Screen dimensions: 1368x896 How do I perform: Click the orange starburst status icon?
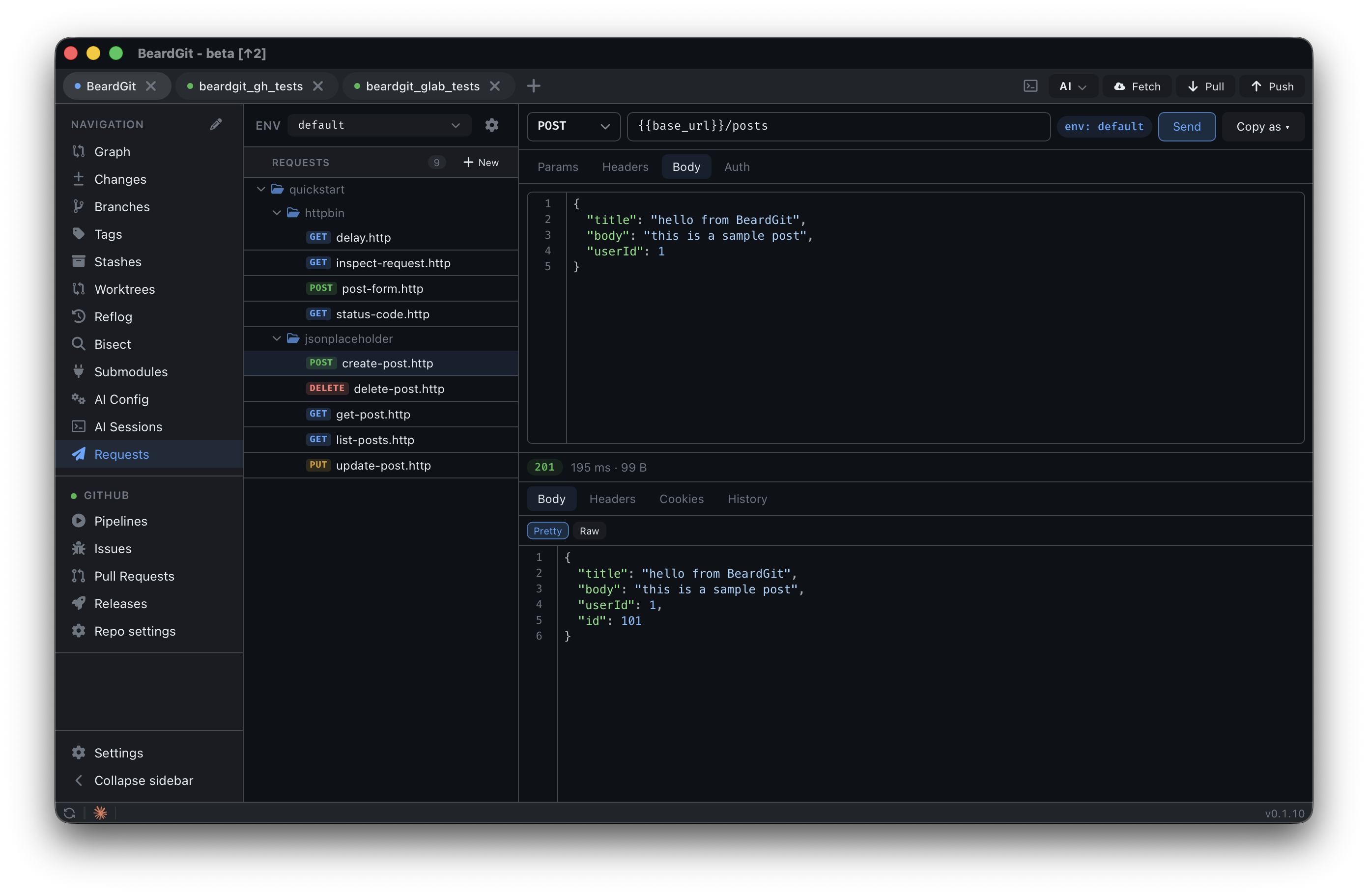click(x=101, y=813)
